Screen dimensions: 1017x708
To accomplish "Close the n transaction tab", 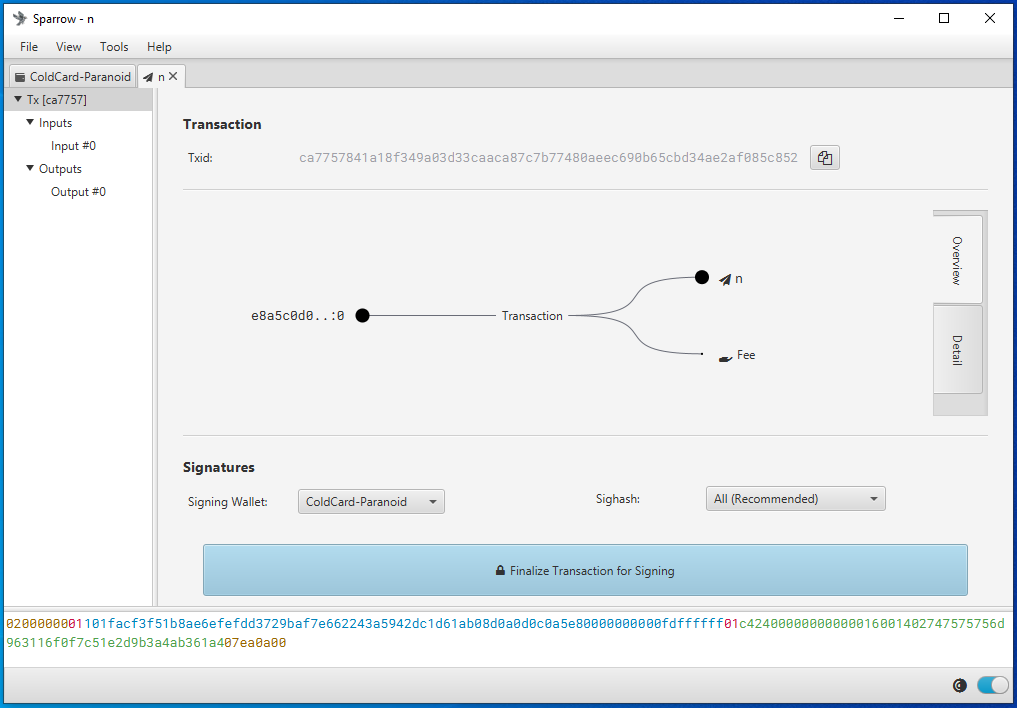I will [173, 77].
